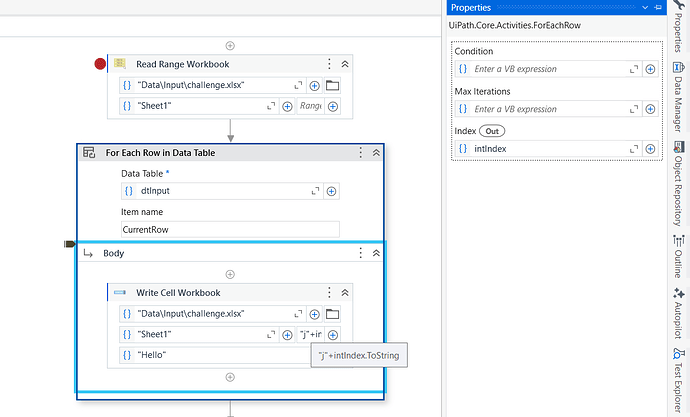
Task: Click the intIndex Index field
Action: [548, 149]
